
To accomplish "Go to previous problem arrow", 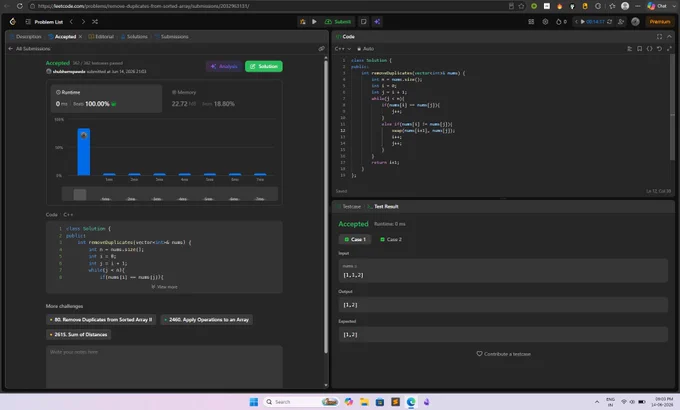I will 71,22.
